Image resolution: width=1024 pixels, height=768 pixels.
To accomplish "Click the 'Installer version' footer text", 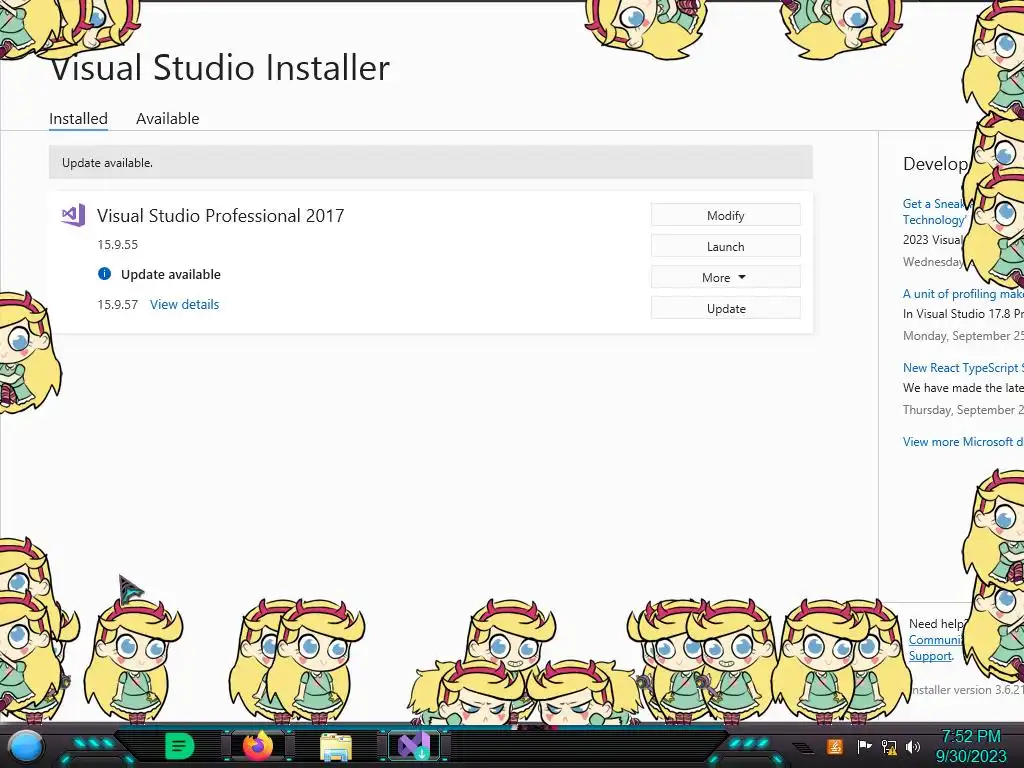I will (967, 690).
